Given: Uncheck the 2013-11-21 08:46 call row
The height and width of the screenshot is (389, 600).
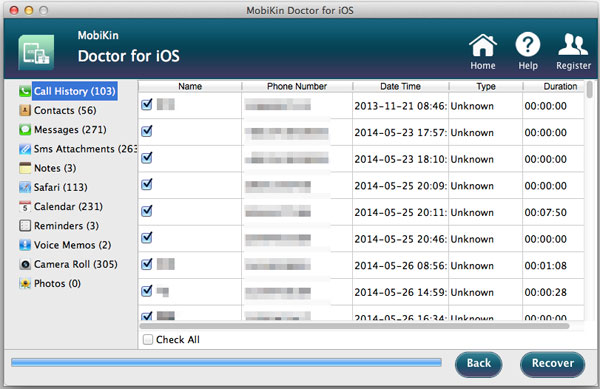Looking at the screenshot, I should [147, 104].
